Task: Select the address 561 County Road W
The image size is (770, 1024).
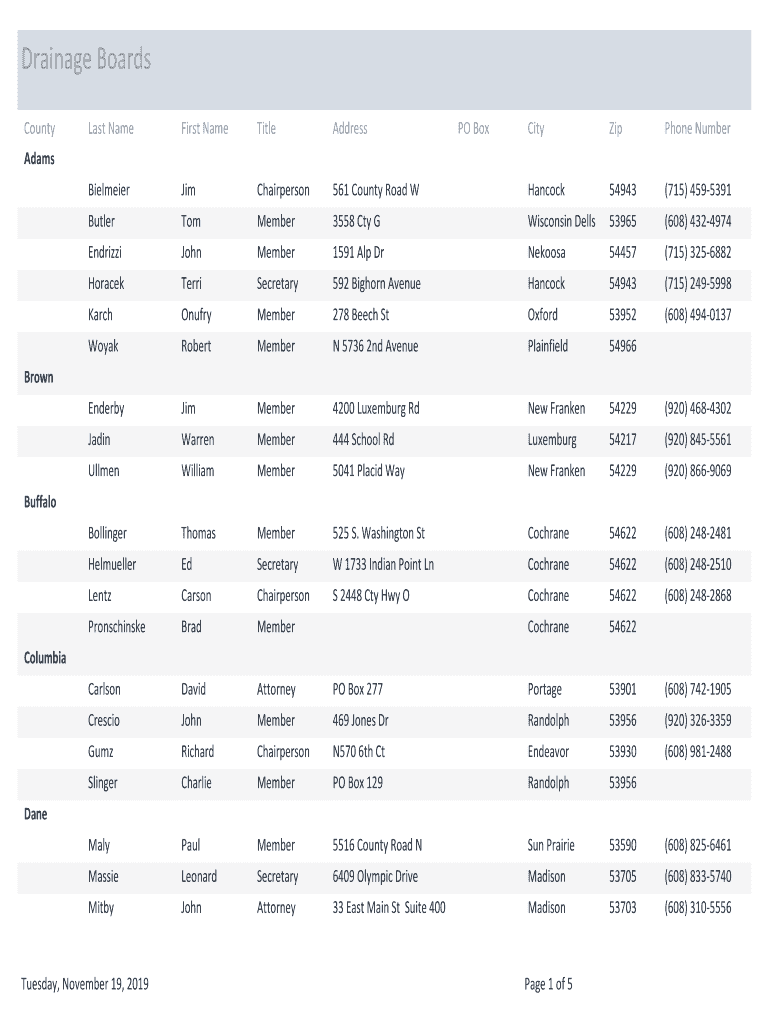Action: 376,190
